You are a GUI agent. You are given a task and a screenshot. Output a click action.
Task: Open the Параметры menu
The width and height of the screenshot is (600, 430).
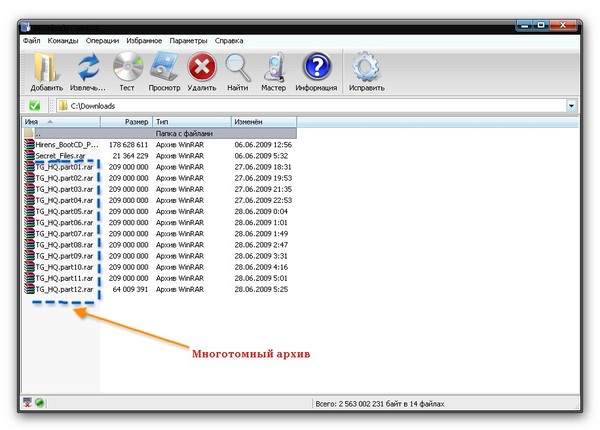tap(188, 41)
